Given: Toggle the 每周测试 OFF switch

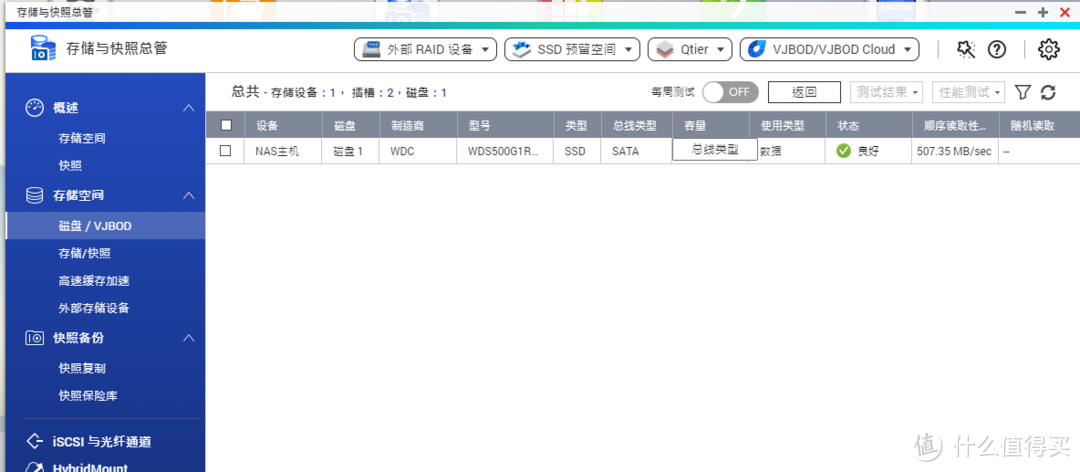Looking at the screenshot, I should (730, 92).
